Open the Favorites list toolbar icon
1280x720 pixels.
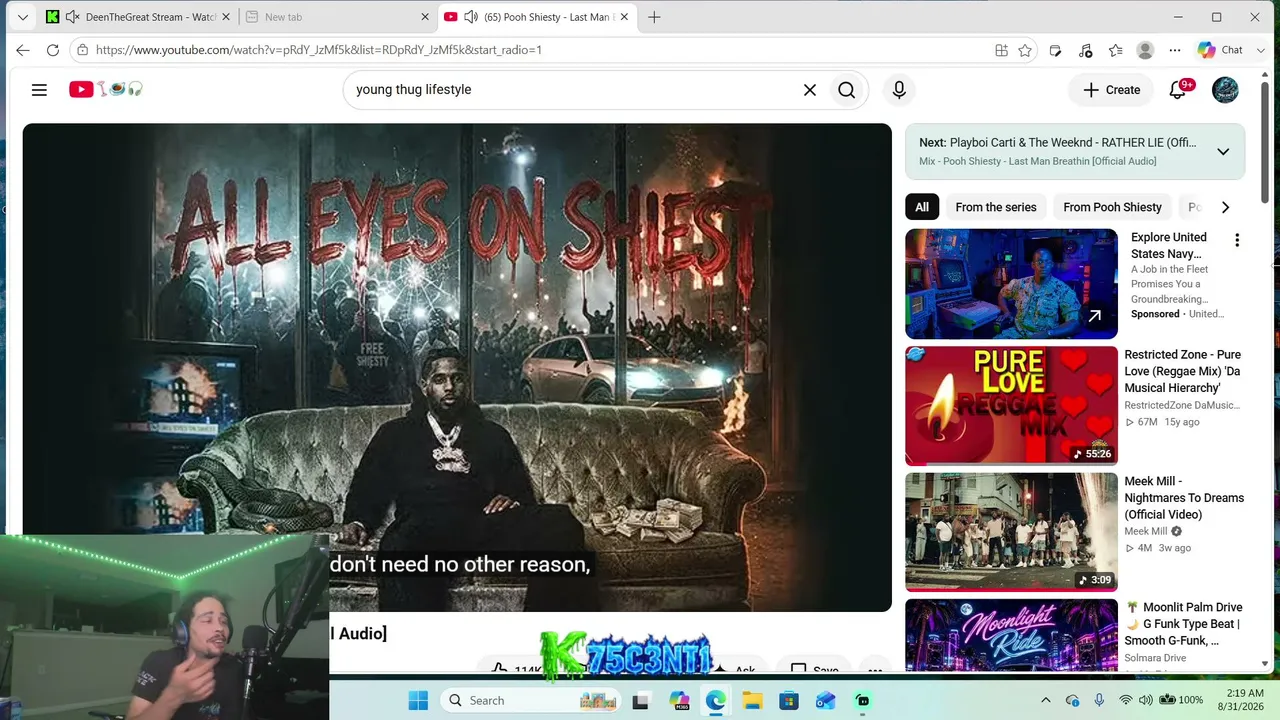coord(1116,50)
